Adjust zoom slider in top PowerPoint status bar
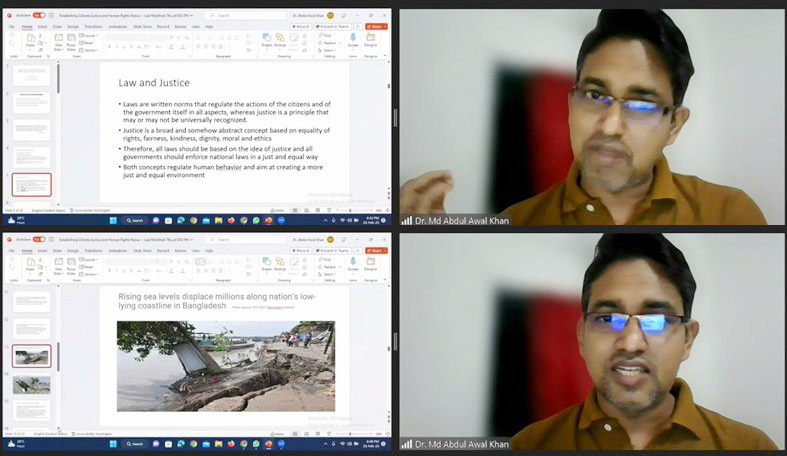Screen dimensions: 787x456 coord(351,210)
